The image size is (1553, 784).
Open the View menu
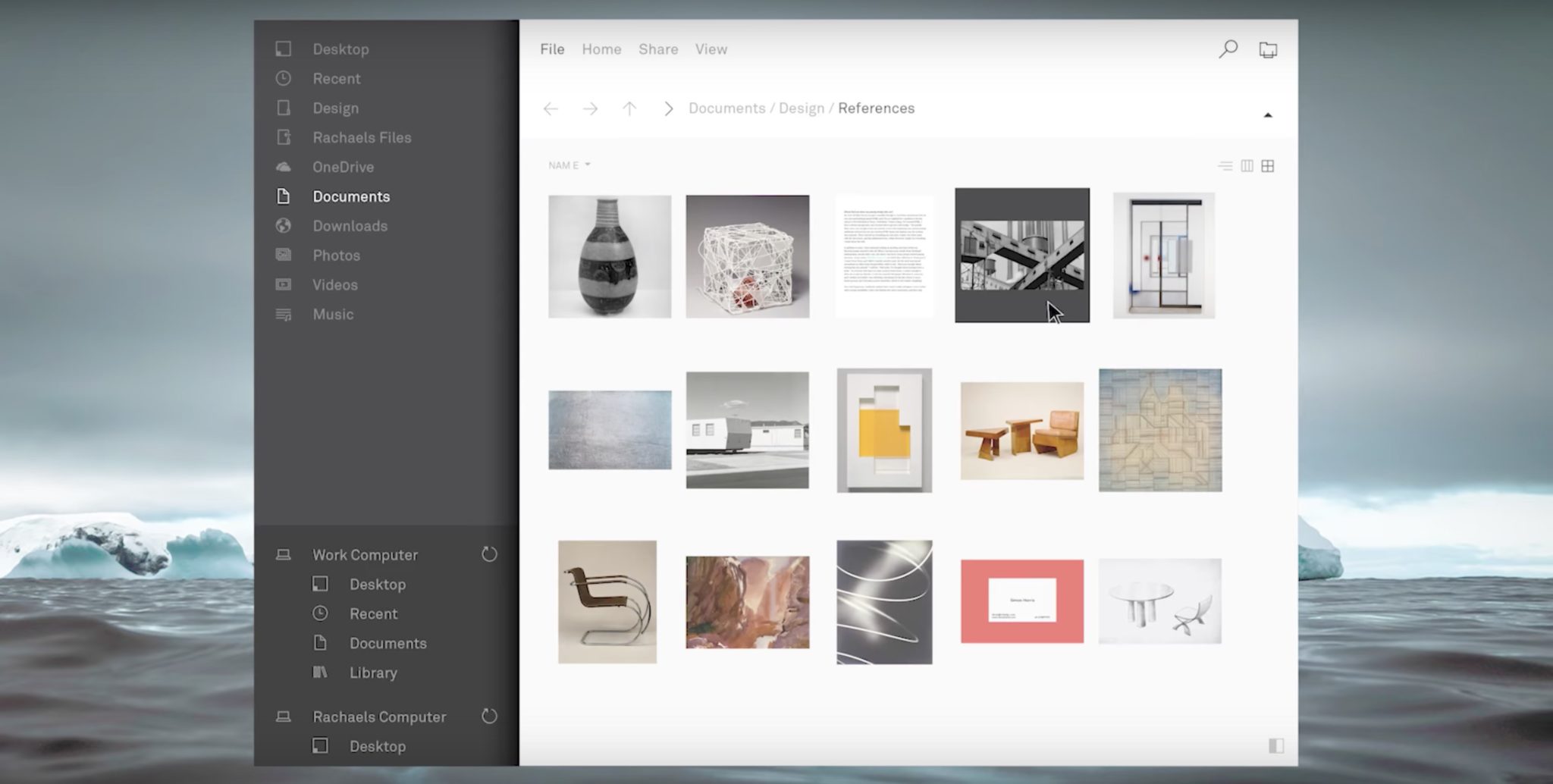[711, 49]
